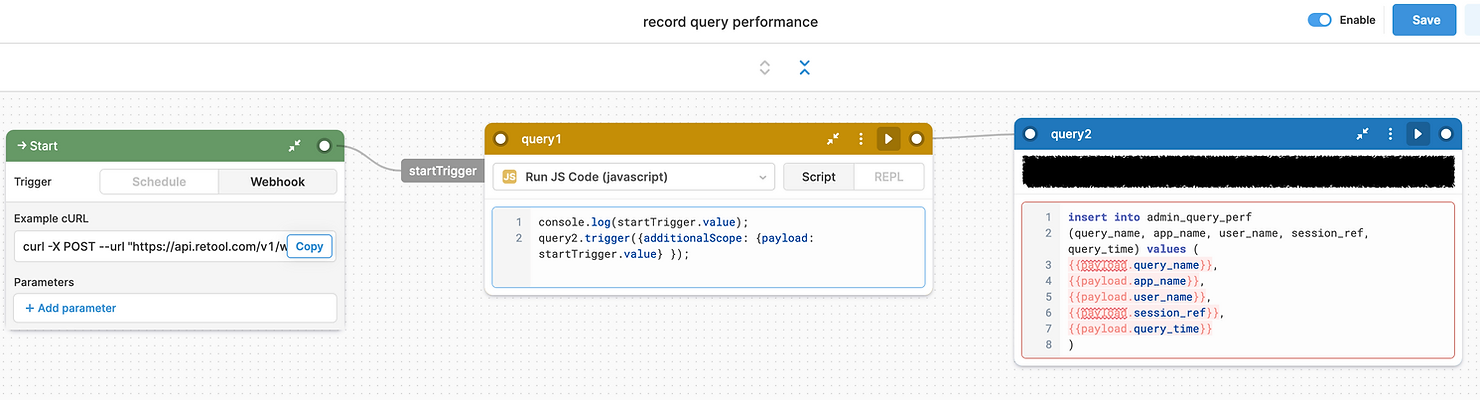Open query1 block's three-dot options menu
1480x400 pixels.
pyautogui.click(x=860, y=139)
